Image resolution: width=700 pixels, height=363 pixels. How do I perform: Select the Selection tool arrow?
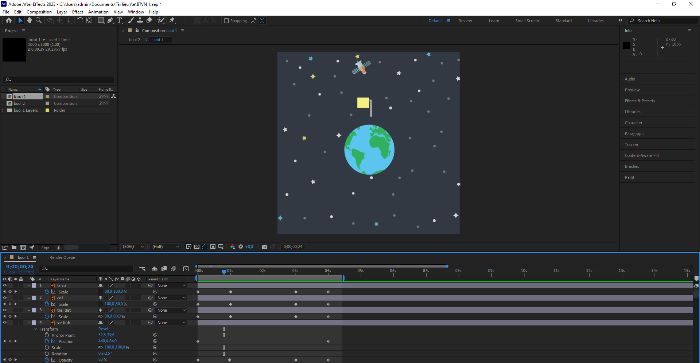[x=20, y=21]
